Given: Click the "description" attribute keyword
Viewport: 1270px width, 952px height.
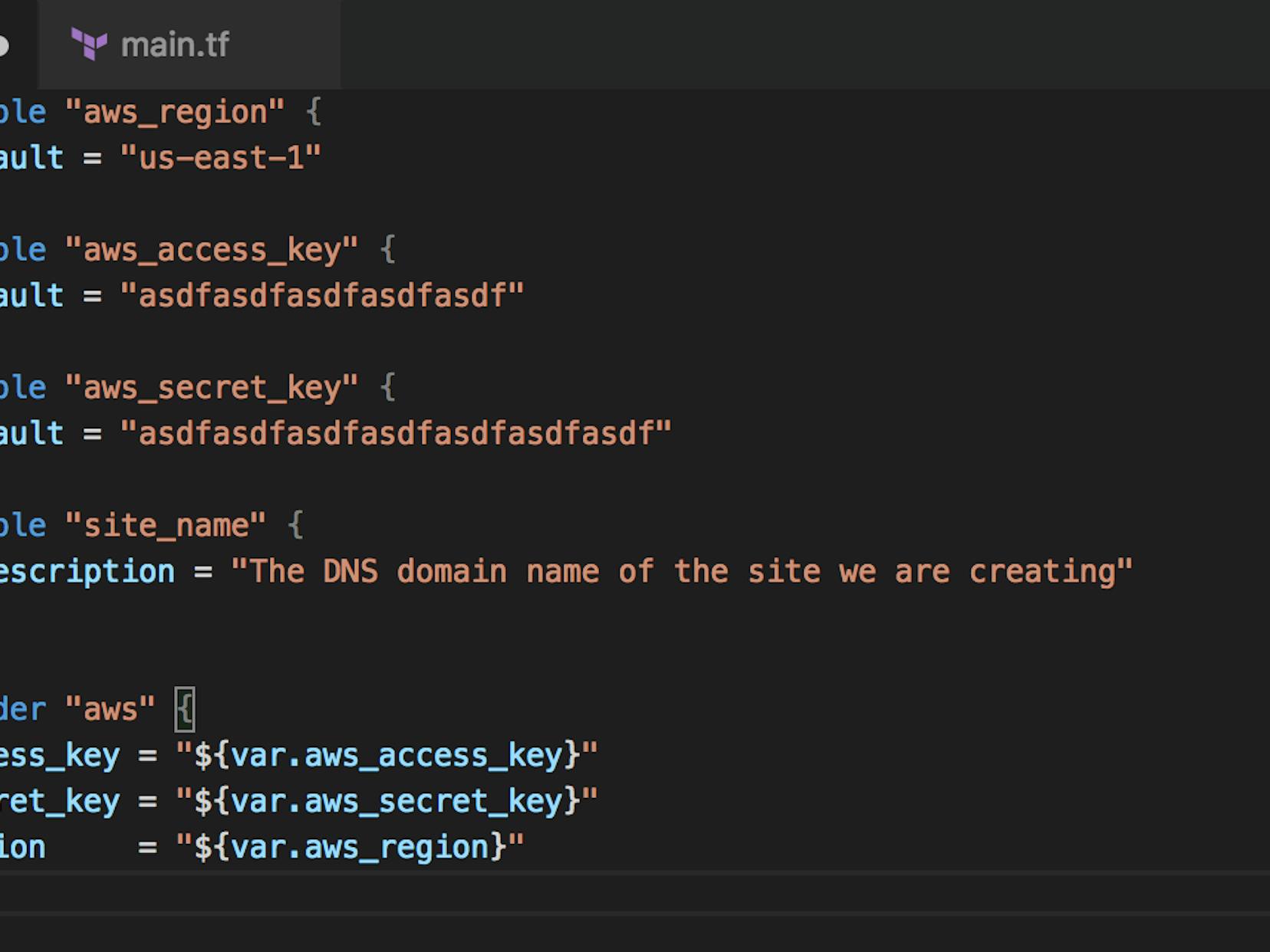Looking at the screenshot, I should (x=87, y=570).
